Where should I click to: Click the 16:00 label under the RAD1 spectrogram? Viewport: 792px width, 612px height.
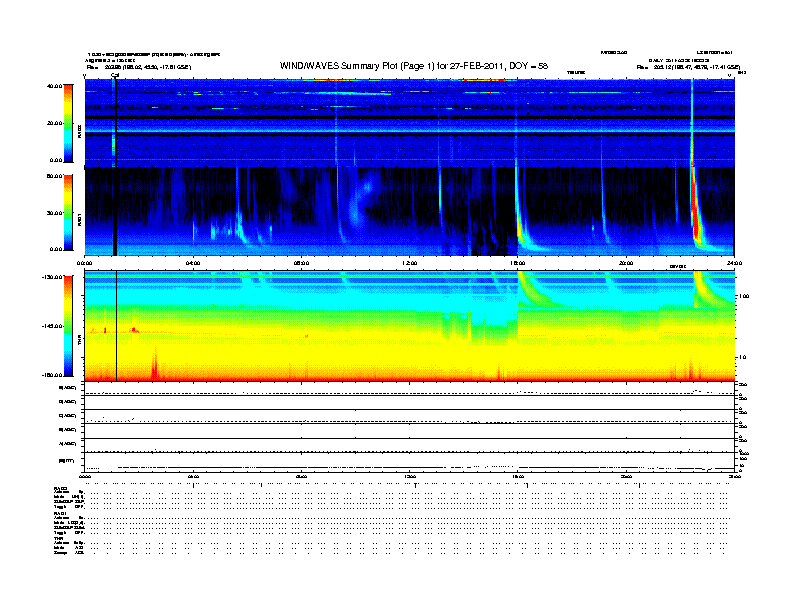(x=518, y=263)
